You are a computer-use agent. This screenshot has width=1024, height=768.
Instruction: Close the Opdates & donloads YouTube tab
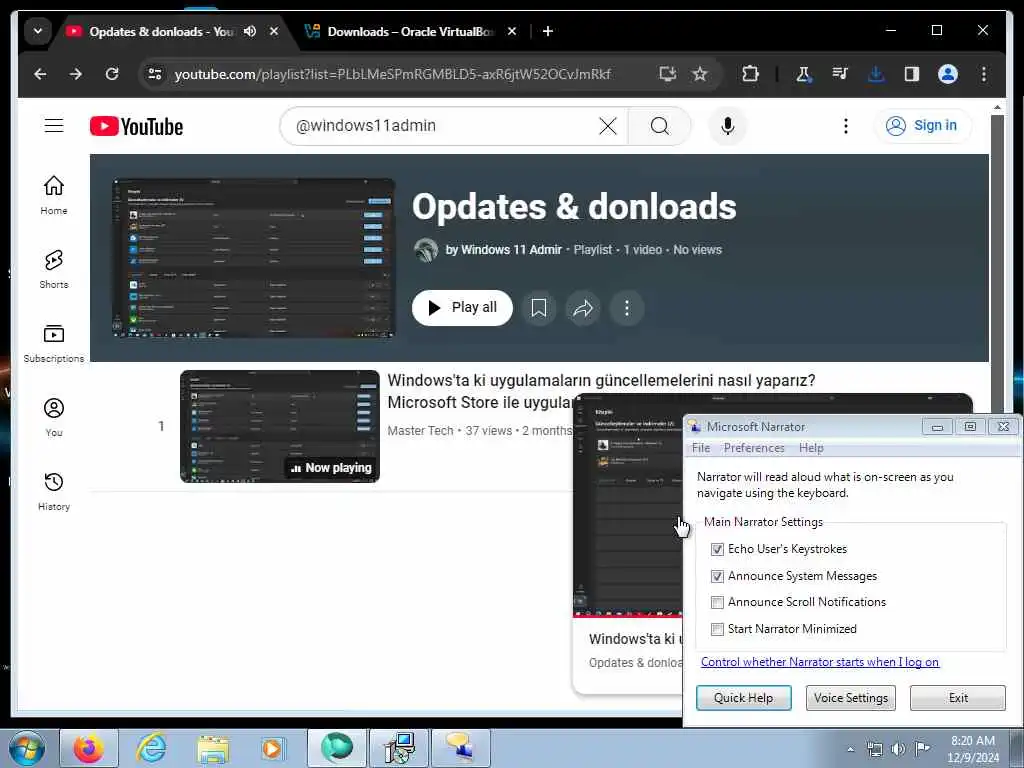(274, 31)
